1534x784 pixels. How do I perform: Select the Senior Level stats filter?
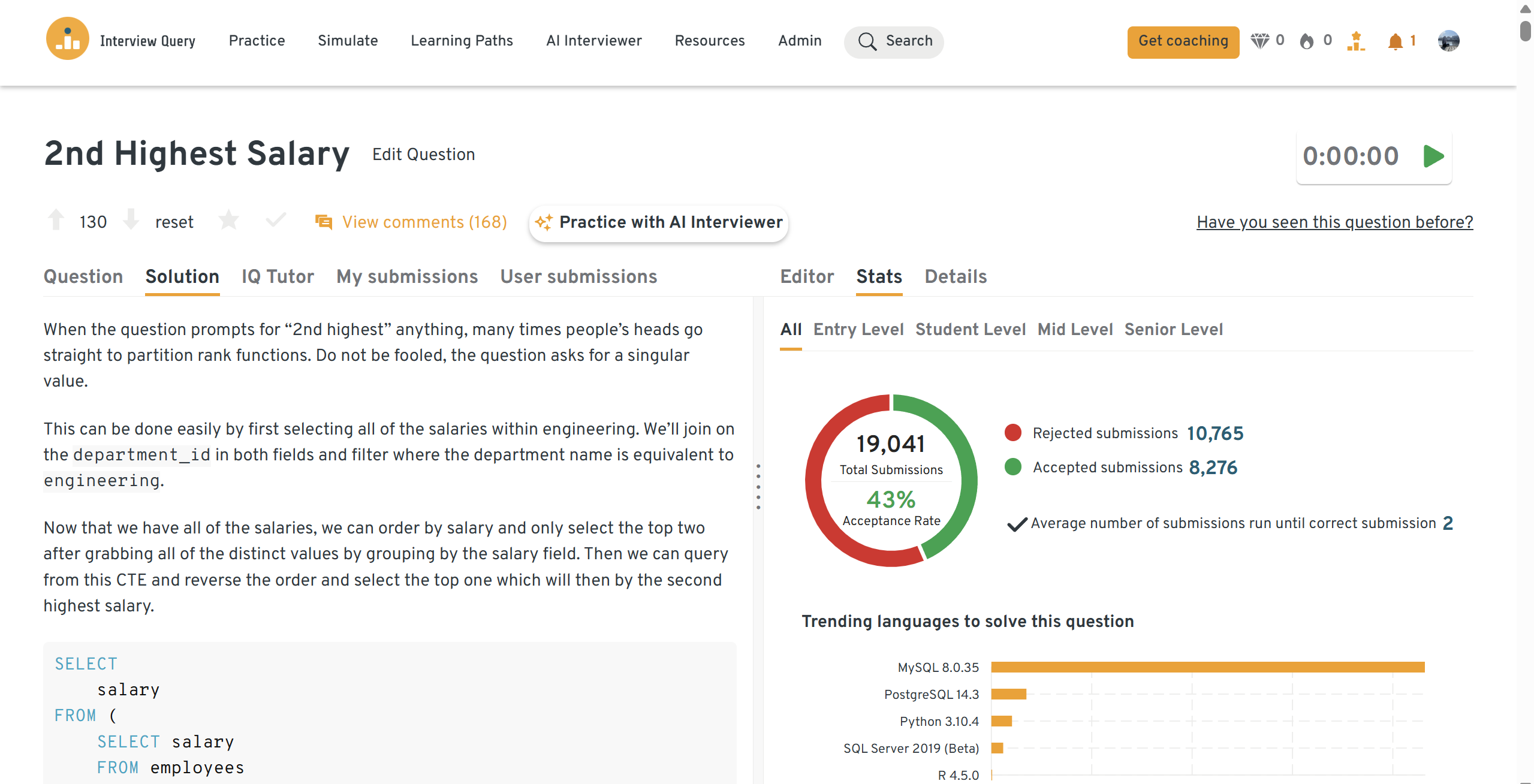(1173, 330)
